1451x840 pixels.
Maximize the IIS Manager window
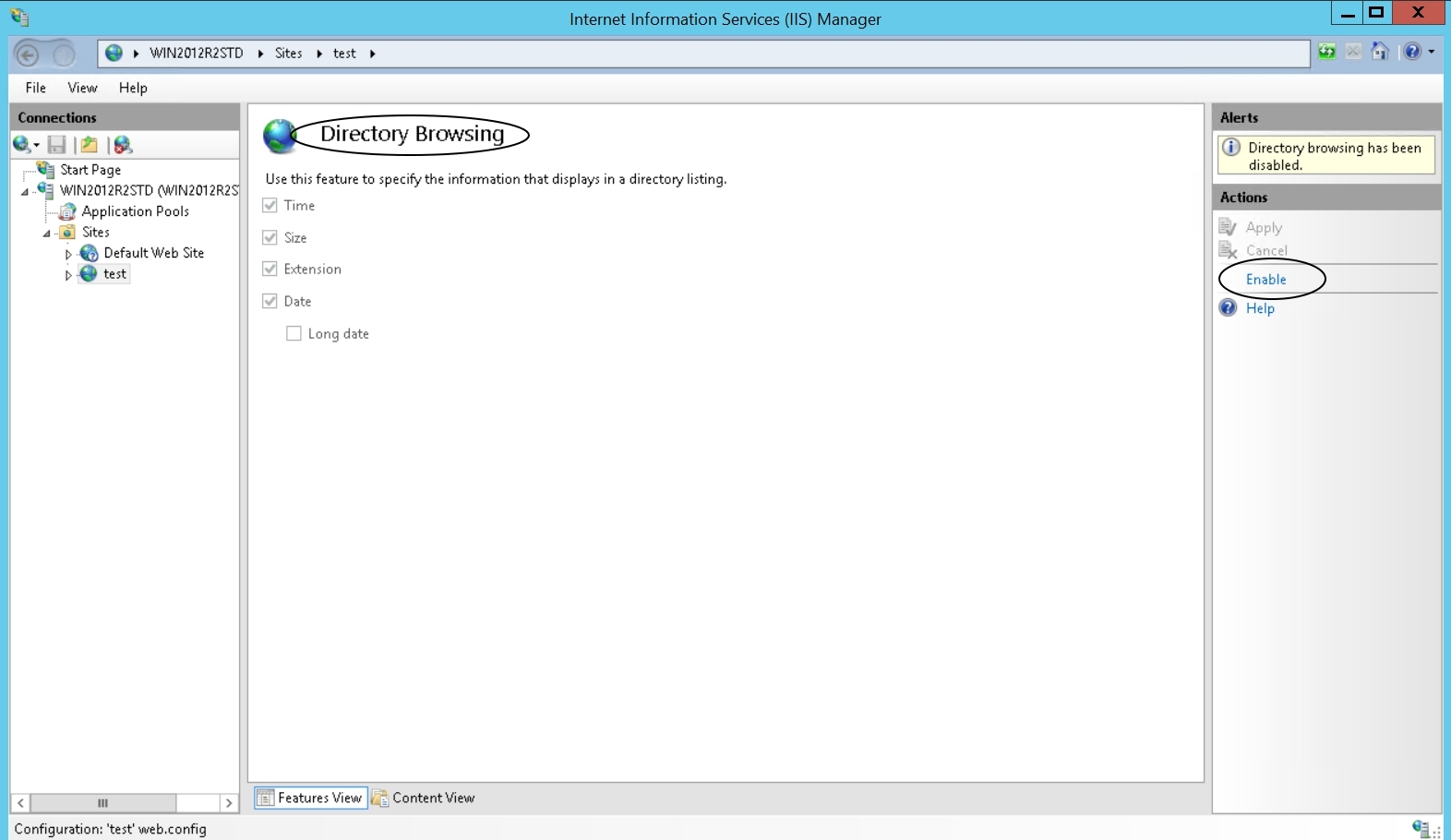1376,13
